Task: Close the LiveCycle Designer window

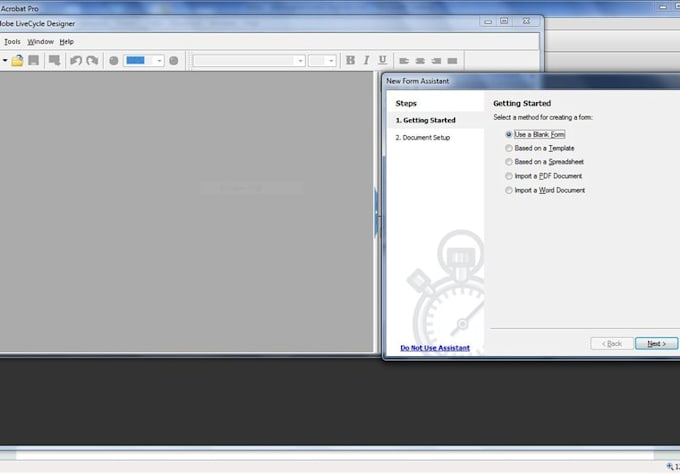Action: (526, 21)
